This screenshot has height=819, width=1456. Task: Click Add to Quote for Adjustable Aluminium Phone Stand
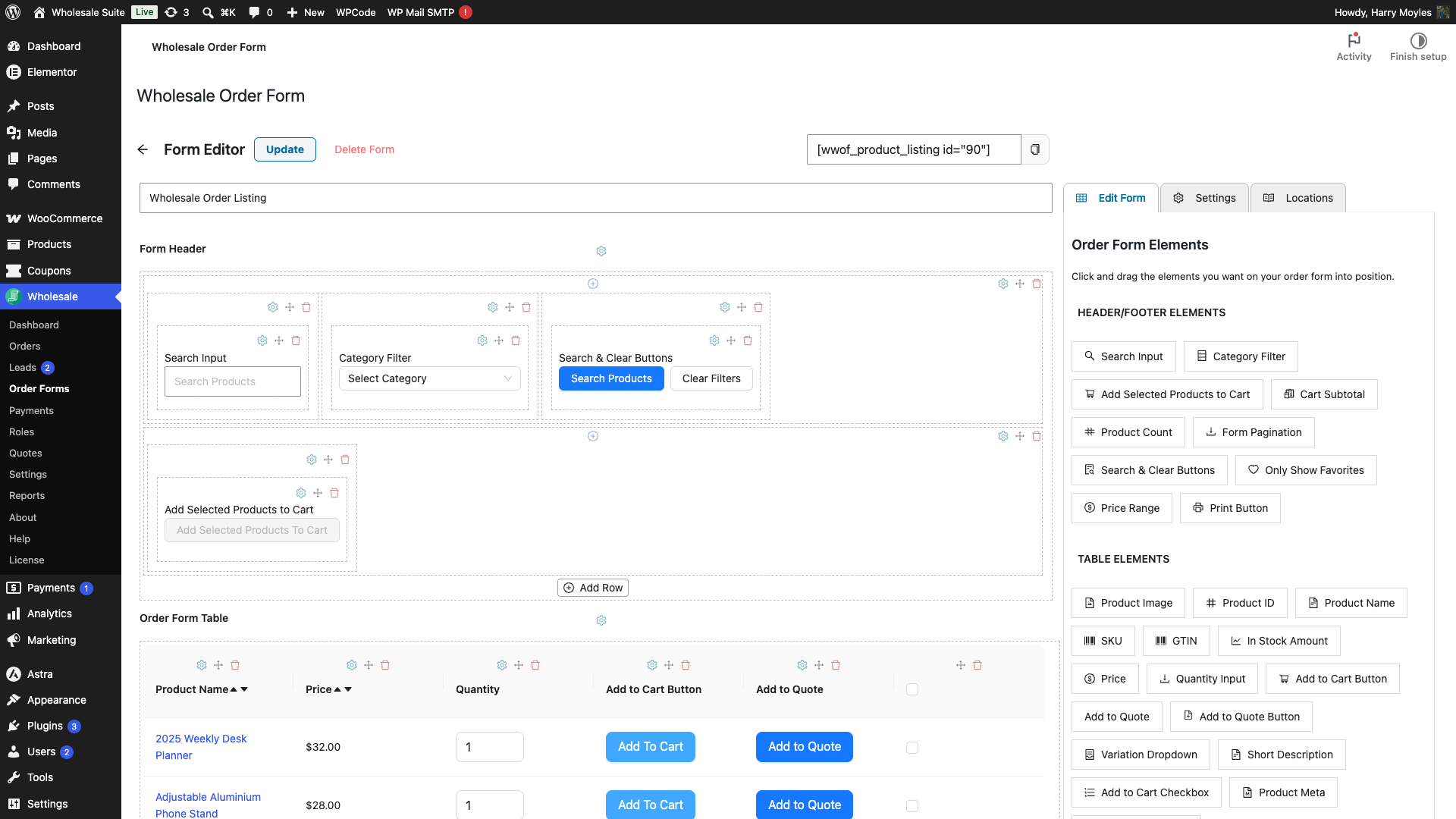pos(805,805)
